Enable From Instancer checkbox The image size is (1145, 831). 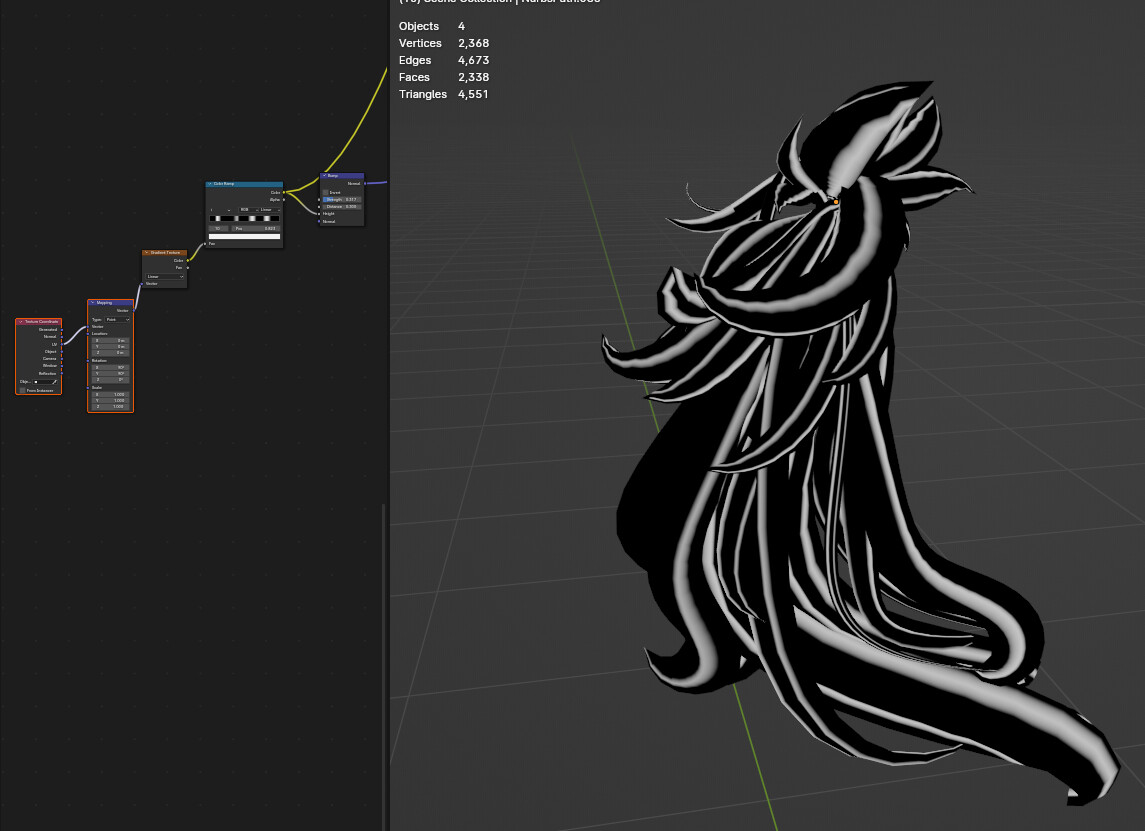[23, 390]
